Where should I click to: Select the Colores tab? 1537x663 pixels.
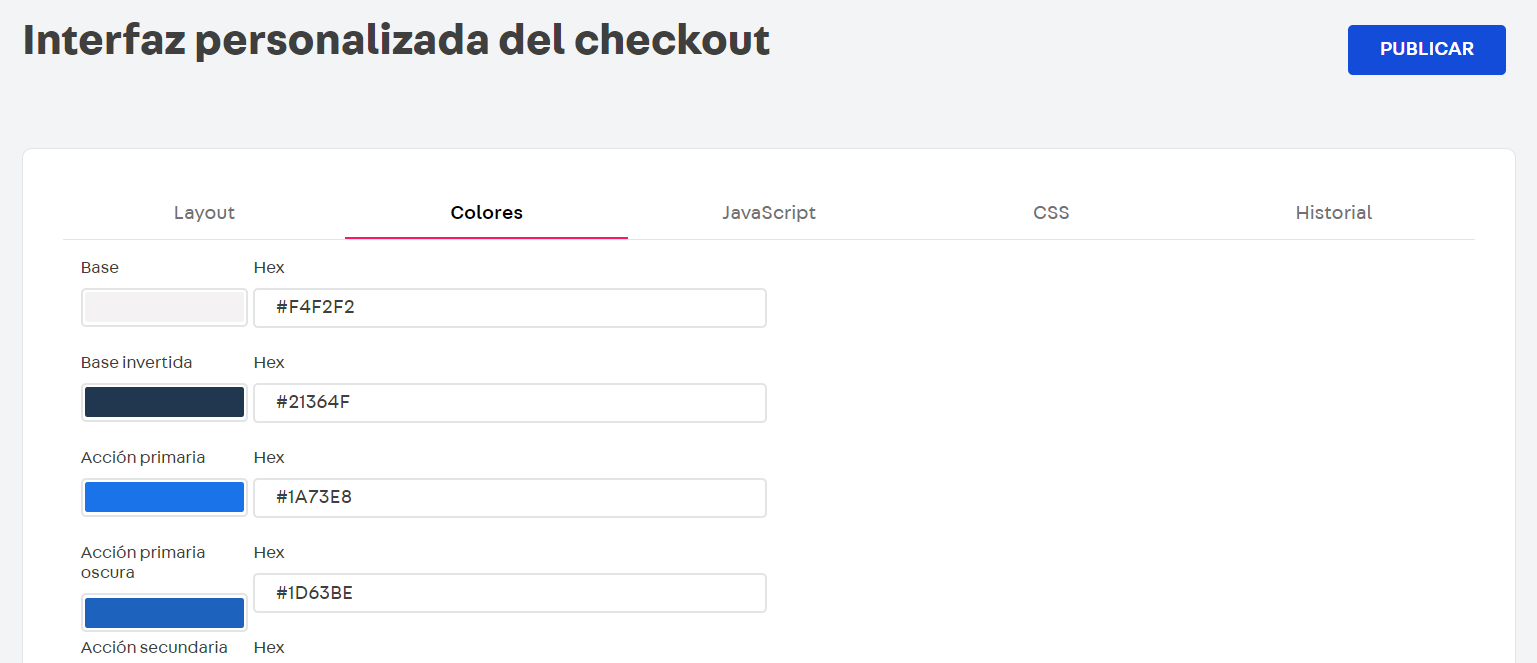pyautogui.click(x=486, y=212)
